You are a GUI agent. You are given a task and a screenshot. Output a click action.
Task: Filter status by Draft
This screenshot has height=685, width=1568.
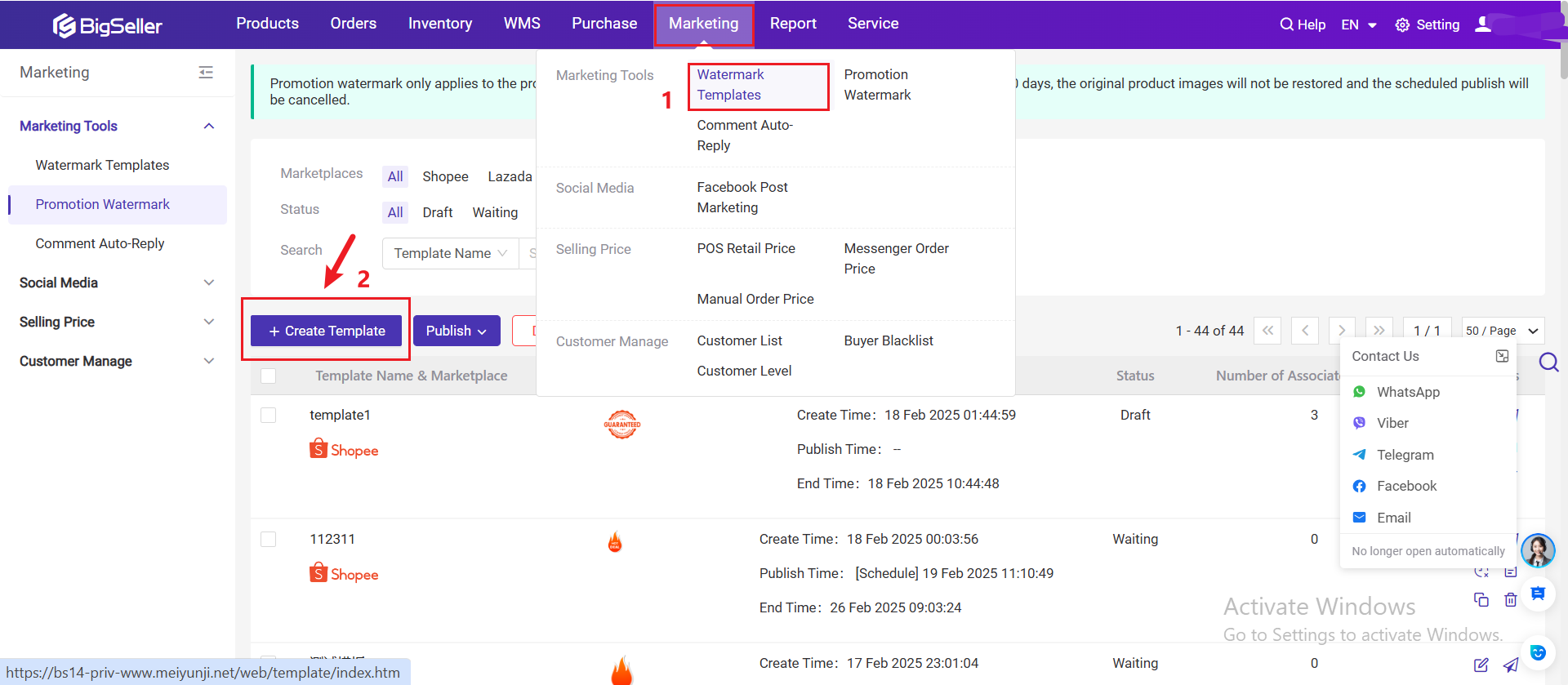coord(437,212)
